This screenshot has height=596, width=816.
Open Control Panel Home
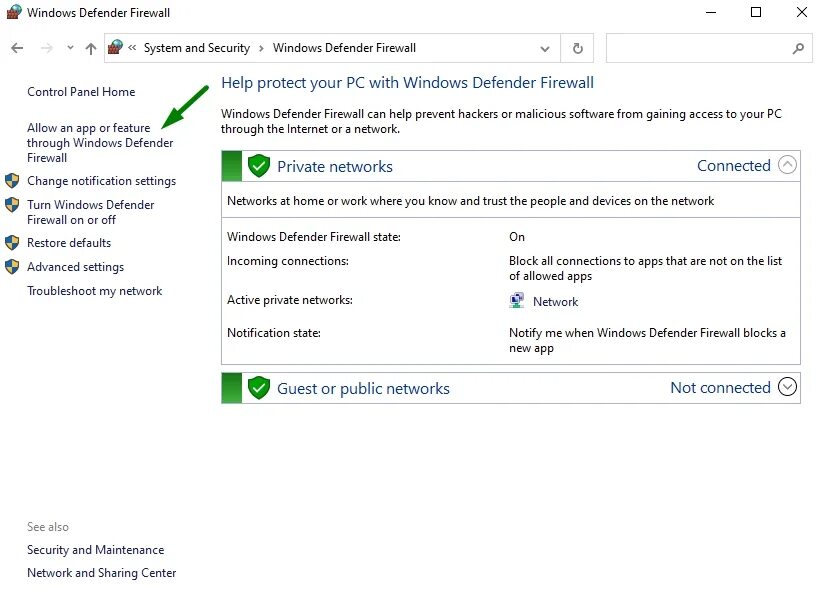(81, 92)
